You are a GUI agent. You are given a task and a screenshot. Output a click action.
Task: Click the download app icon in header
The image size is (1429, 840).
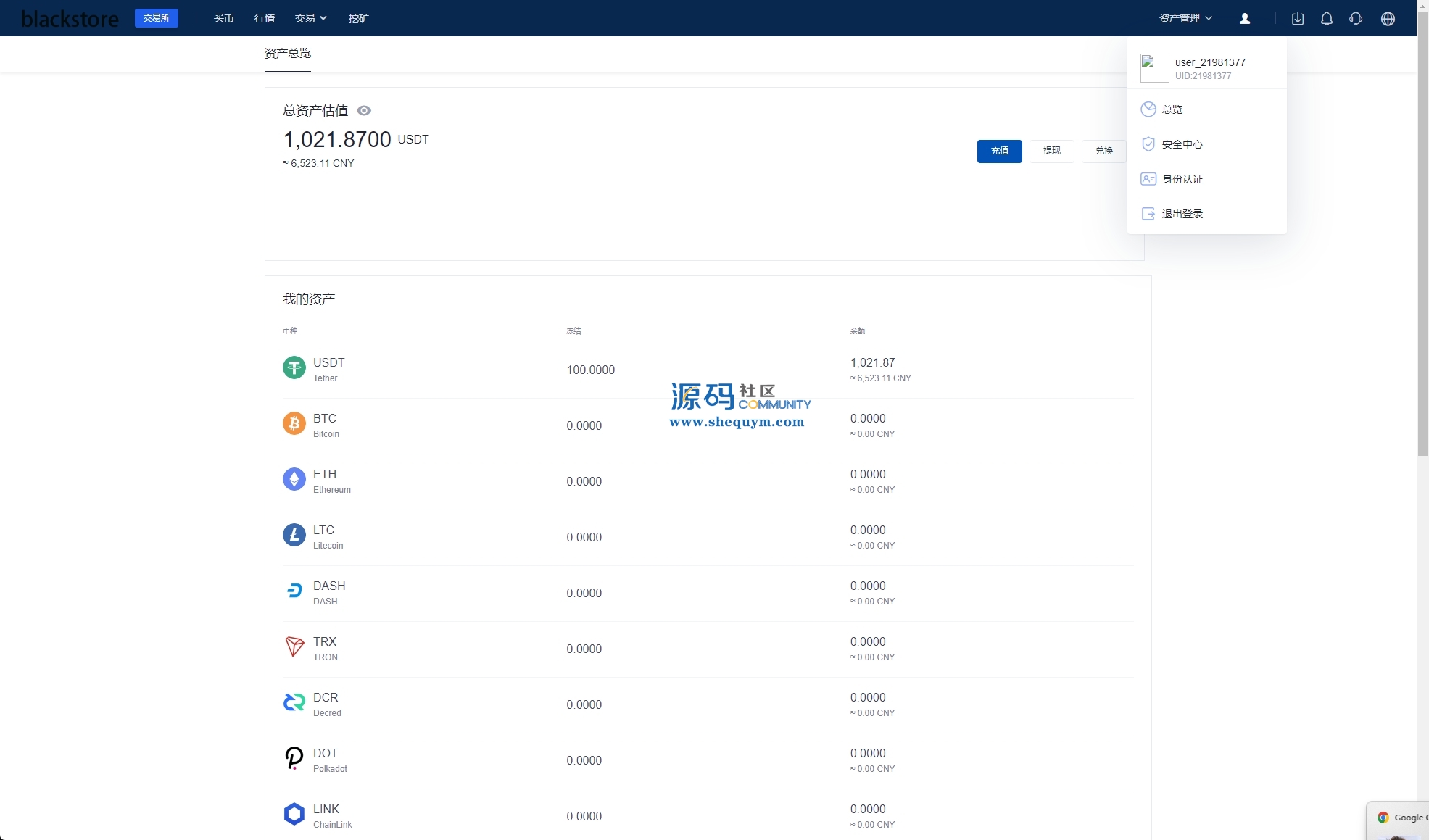pyautogui.click(x=1298, y=19)
